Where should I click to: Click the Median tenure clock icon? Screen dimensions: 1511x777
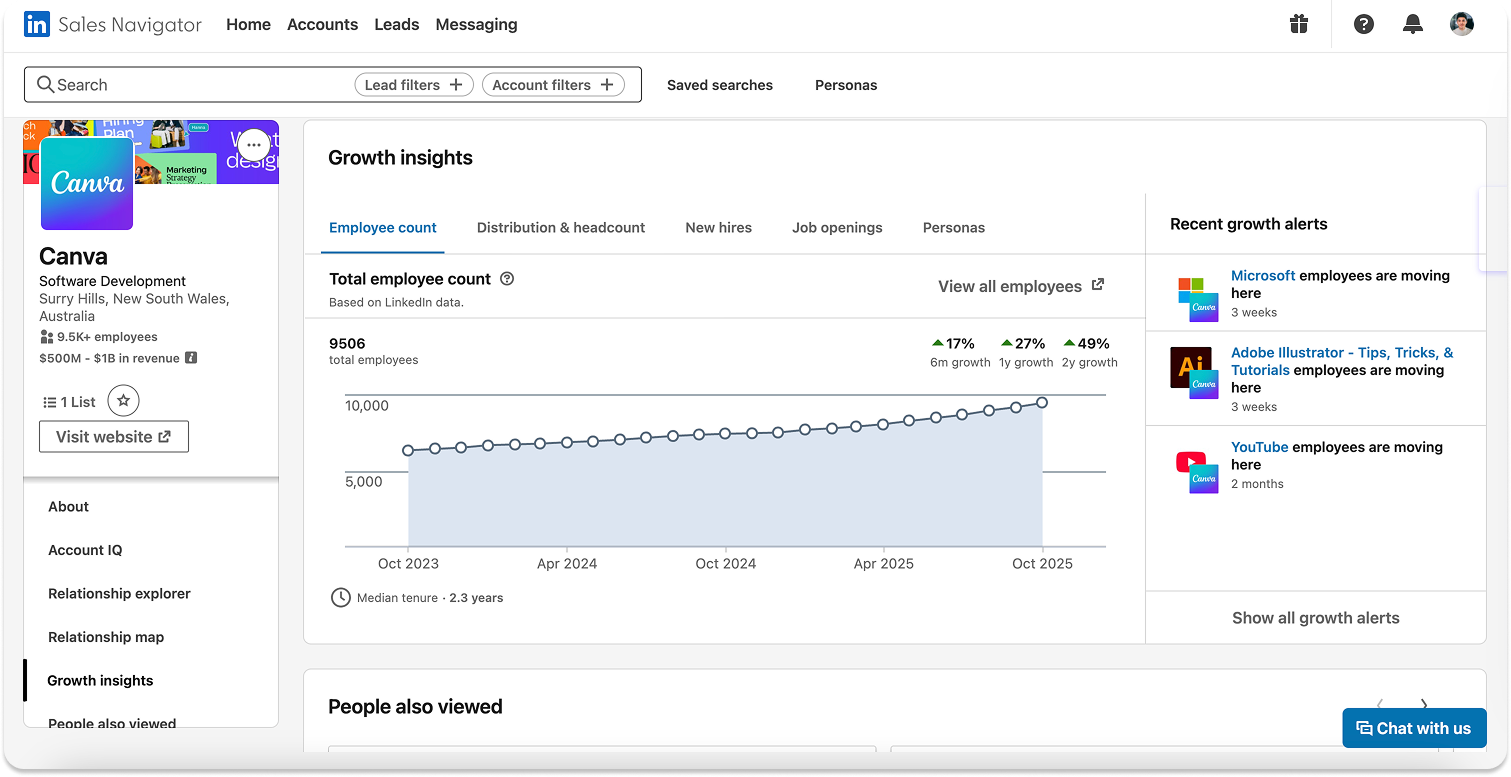pos(341,598)
